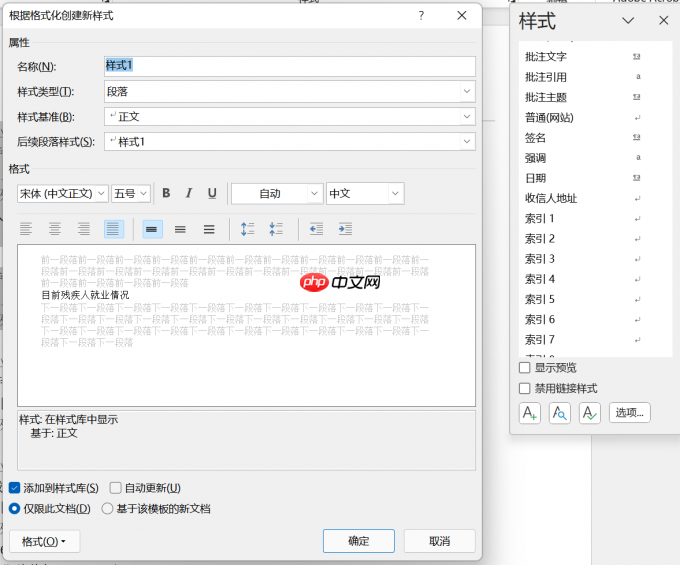Image resolution: width=680 pixels, height=565 pixels.
Task: Close the Styles pane
Action: click(664, 20)
